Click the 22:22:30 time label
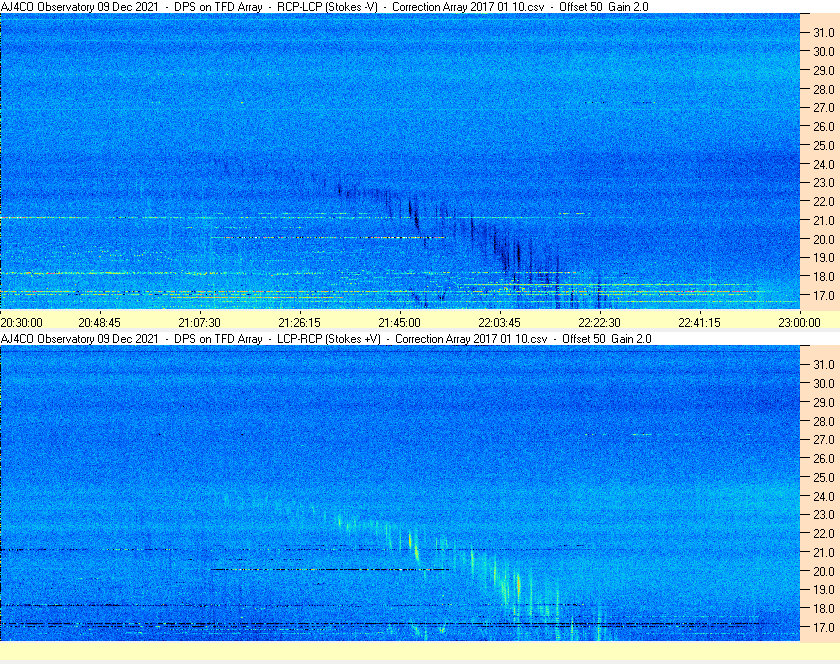Image resolution: width=840 pixels, height=664 pixels. click(599, 323)
